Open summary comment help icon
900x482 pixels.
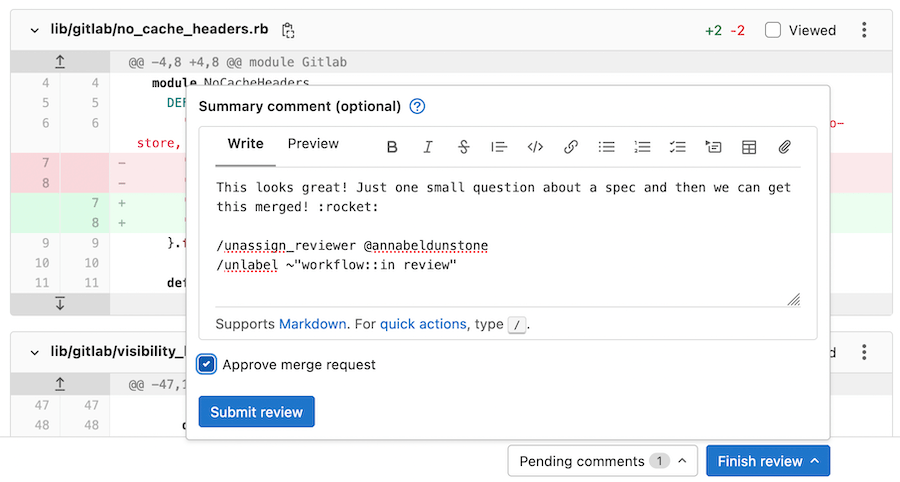point(418,106)
